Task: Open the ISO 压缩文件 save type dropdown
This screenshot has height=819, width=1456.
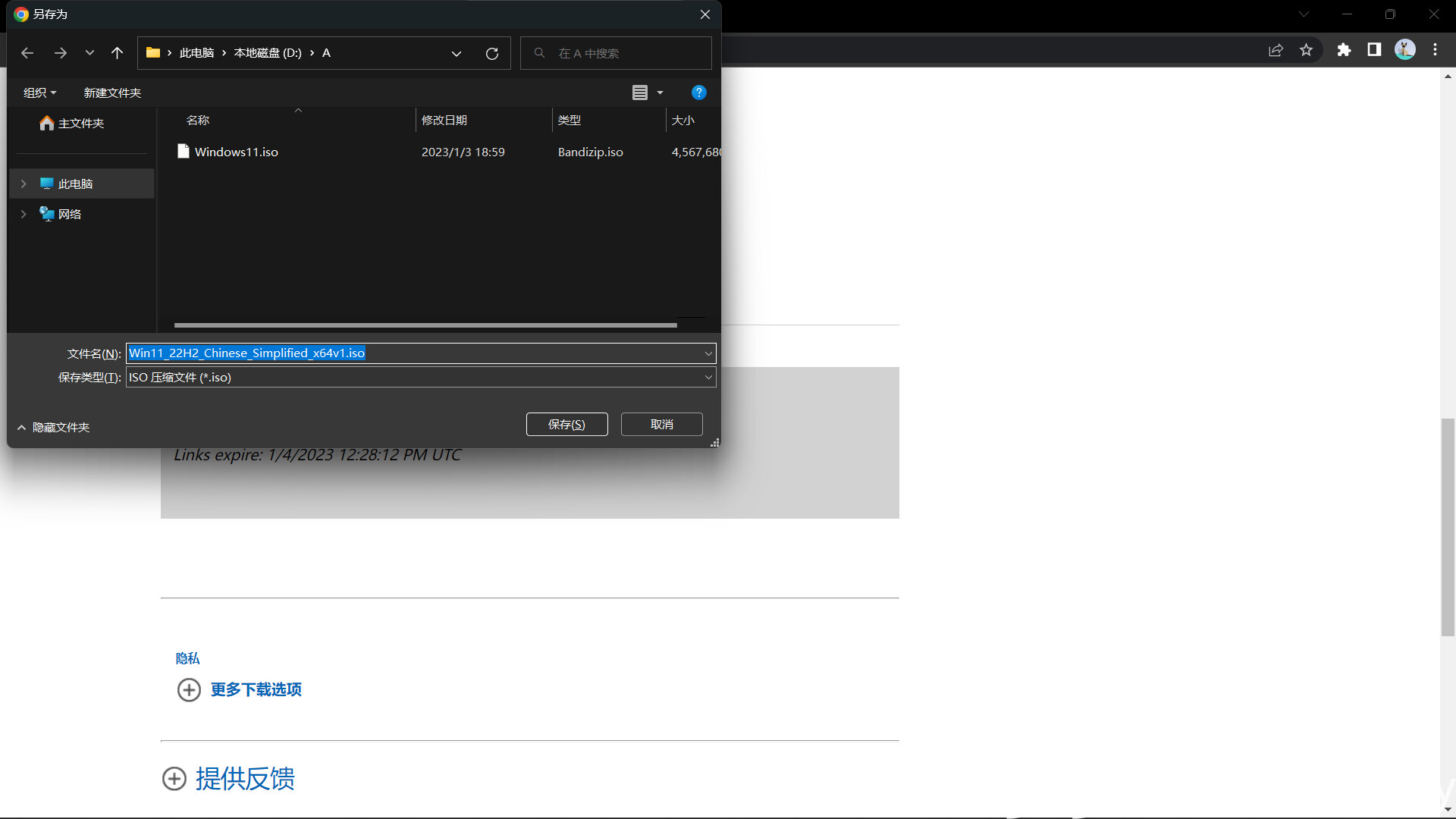Action: pos(708,377)
